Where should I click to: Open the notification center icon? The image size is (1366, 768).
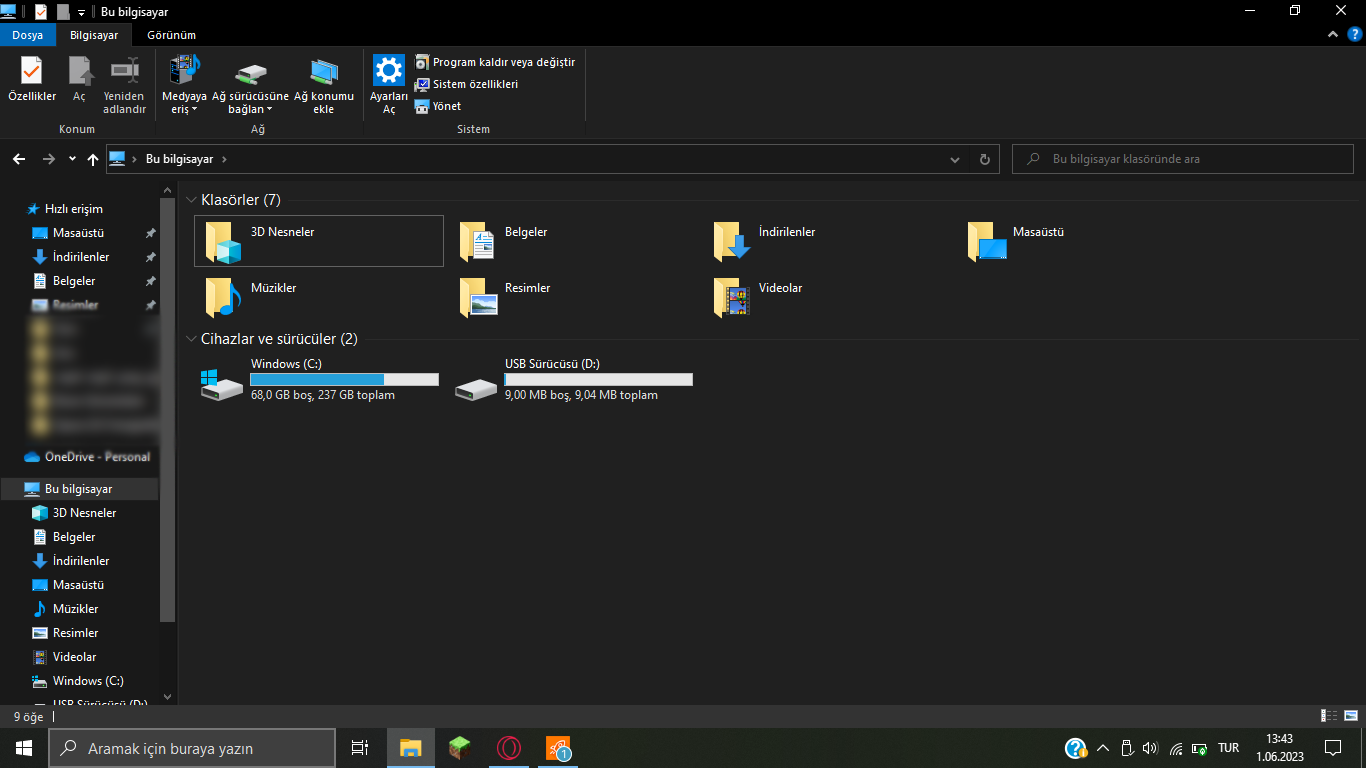point(1333,748)
